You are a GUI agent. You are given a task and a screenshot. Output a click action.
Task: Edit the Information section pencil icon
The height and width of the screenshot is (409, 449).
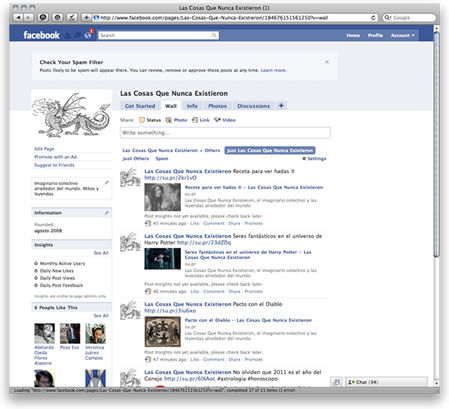(107, 212)
